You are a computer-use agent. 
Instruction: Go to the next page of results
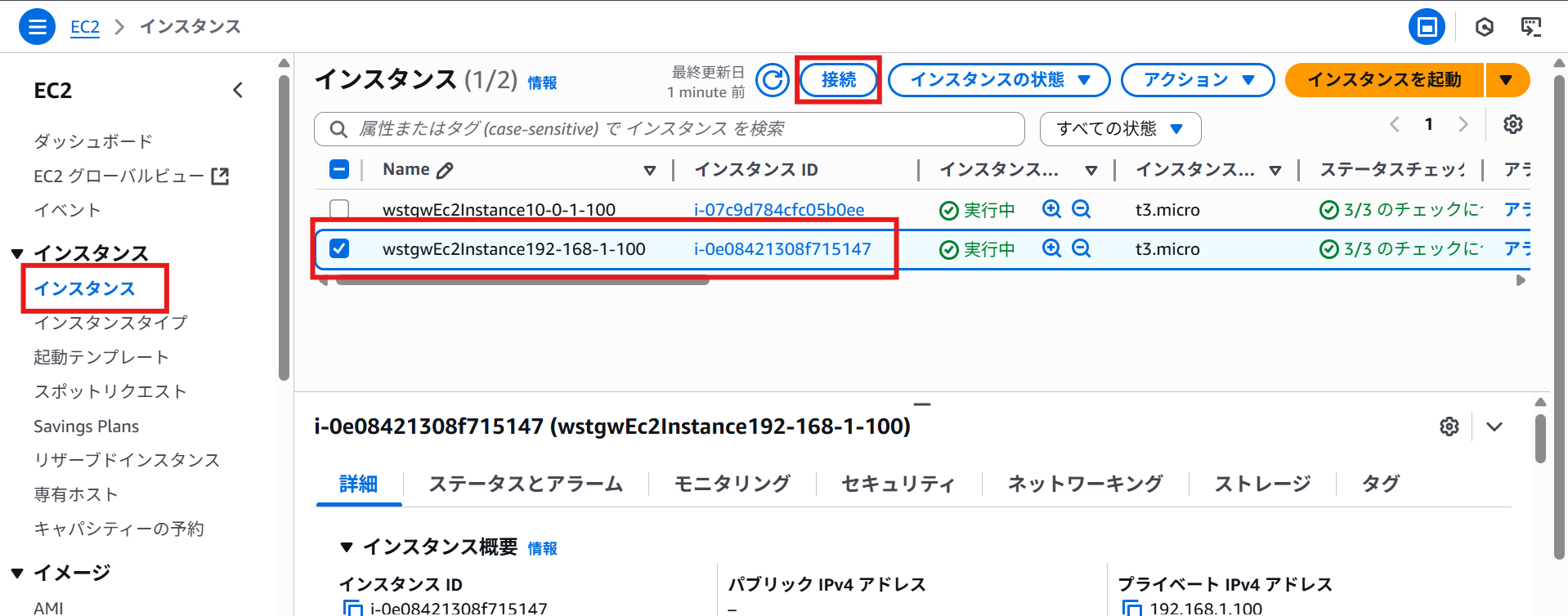(x=1463, y=124)
